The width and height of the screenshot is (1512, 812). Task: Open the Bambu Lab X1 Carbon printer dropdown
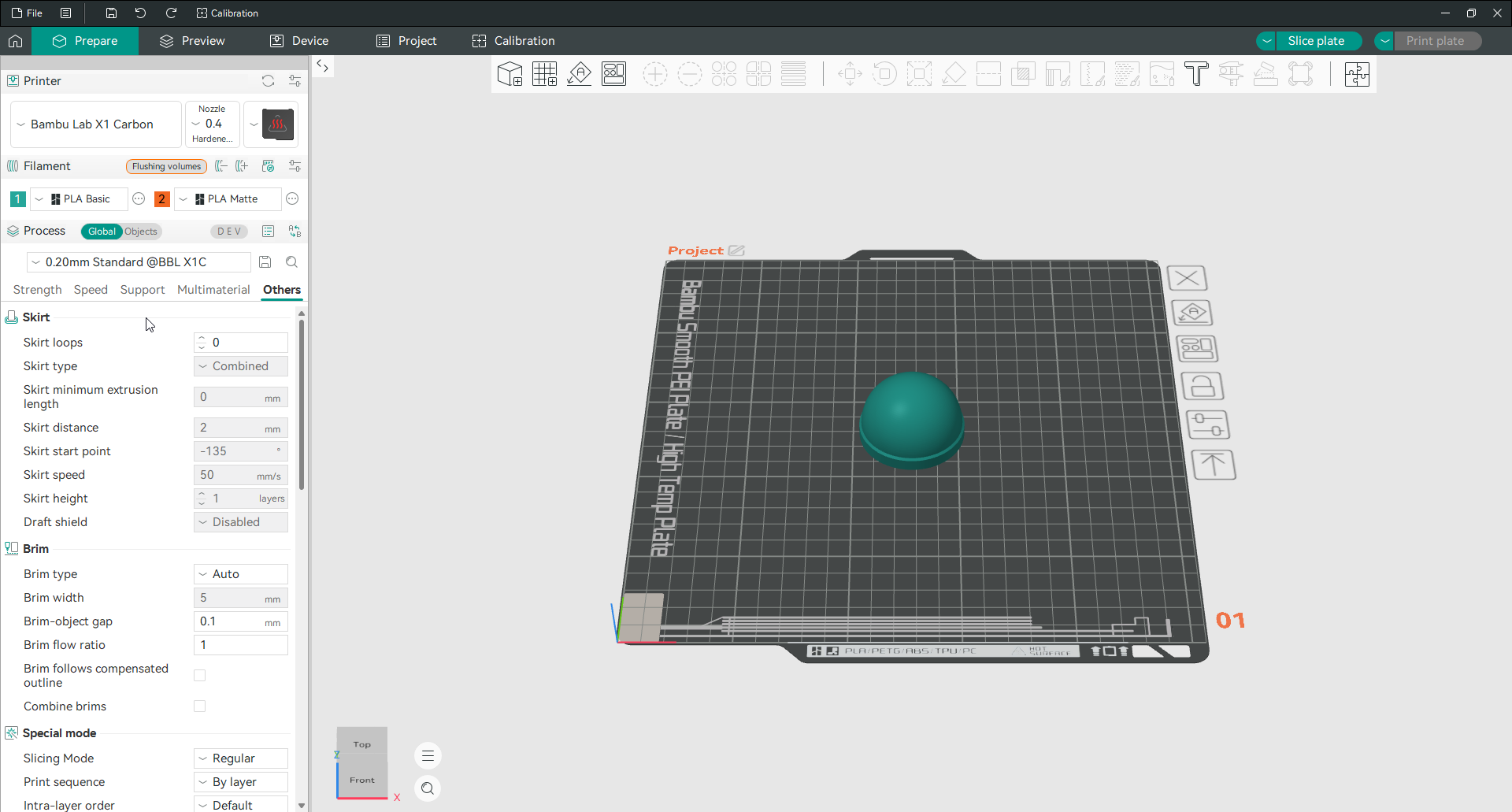96,124
